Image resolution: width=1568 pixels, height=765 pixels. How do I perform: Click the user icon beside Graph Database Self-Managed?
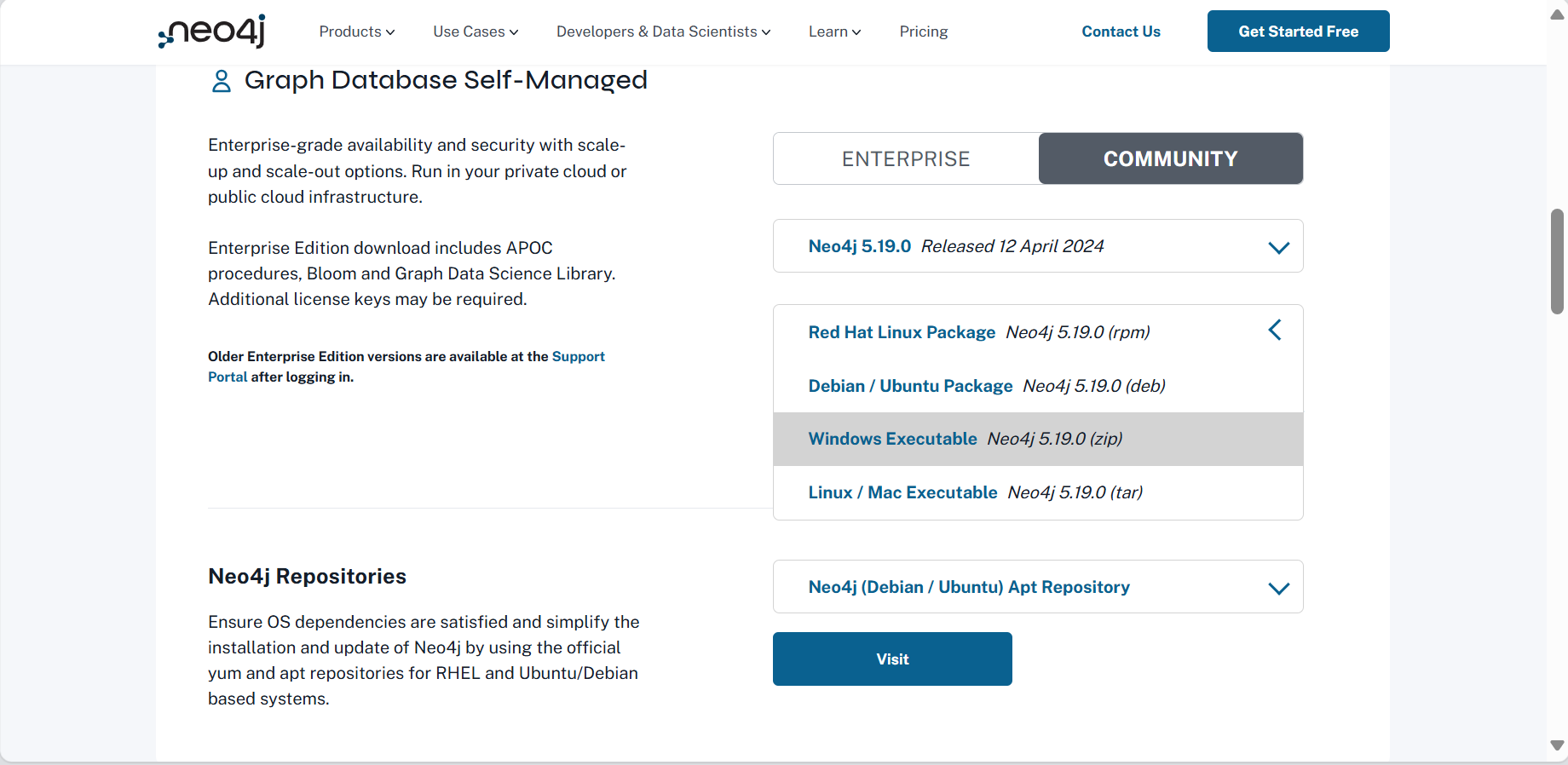[x=222, y=81]
